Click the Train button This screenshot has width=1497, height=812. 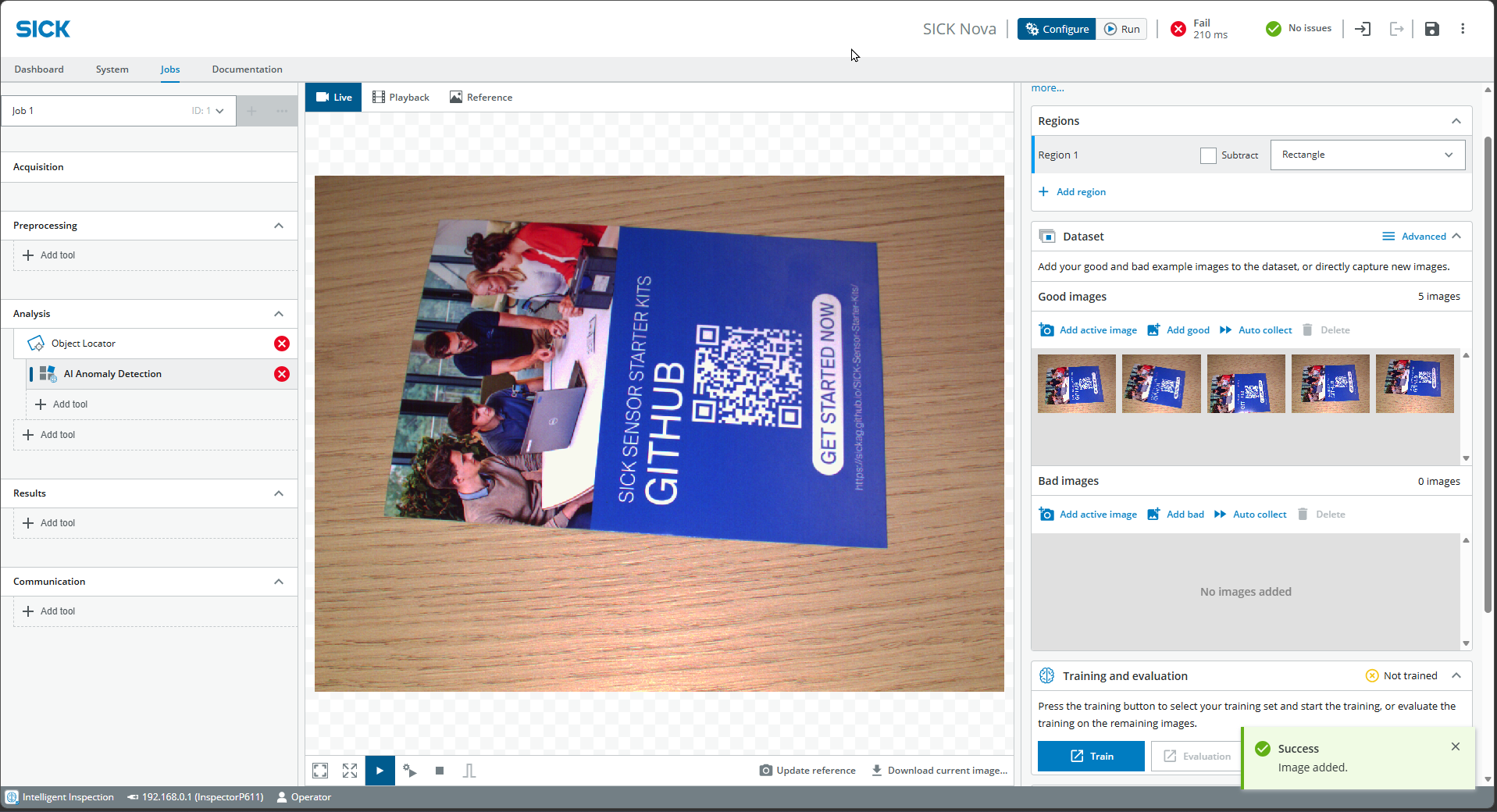1091,757
